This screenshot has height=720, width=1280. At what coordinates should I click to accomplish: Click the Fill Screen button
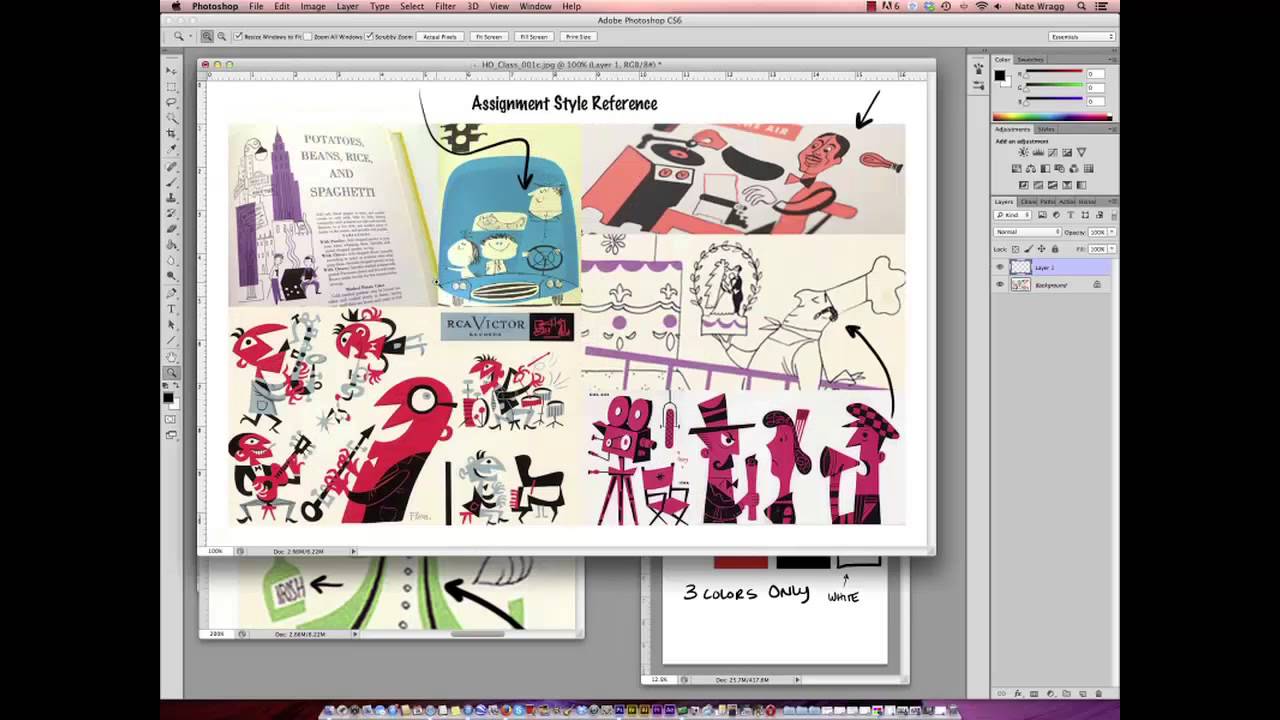click(x=534, y=36)
